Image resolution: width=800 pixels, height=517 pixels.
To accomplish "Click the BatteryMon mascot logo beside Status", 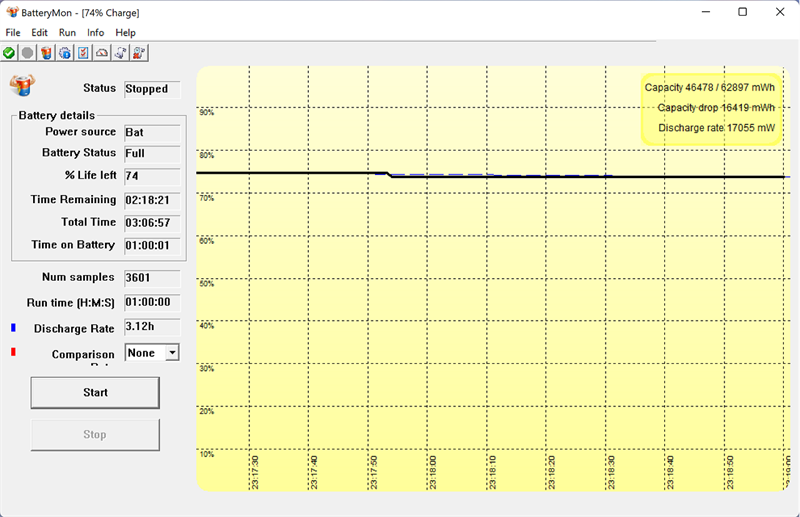I will pyautogui.click(x=22, y=85).
